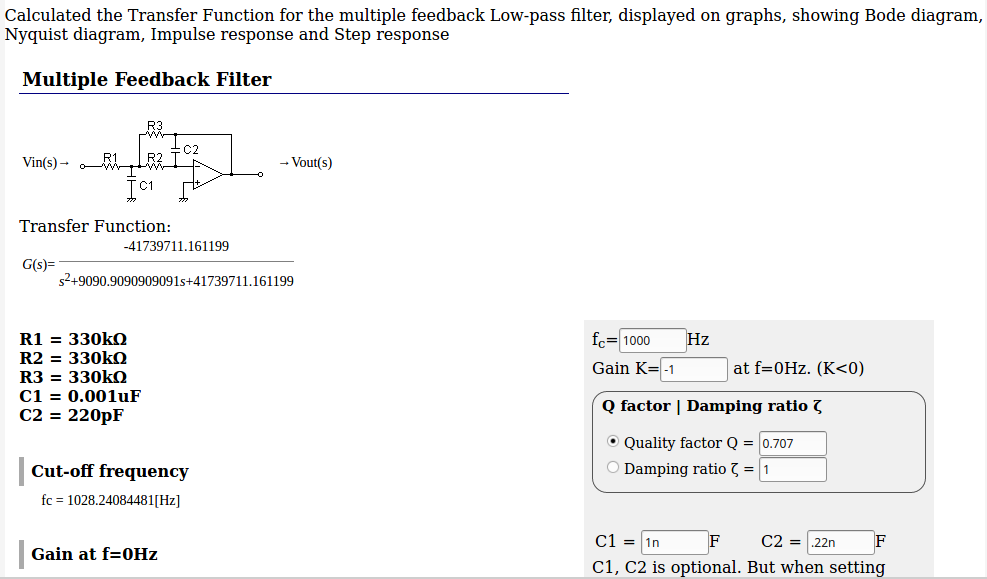Click the Damping ratio ζ value field
The height and width of the screenshot is (579, 987).
(x=792, y=469)
